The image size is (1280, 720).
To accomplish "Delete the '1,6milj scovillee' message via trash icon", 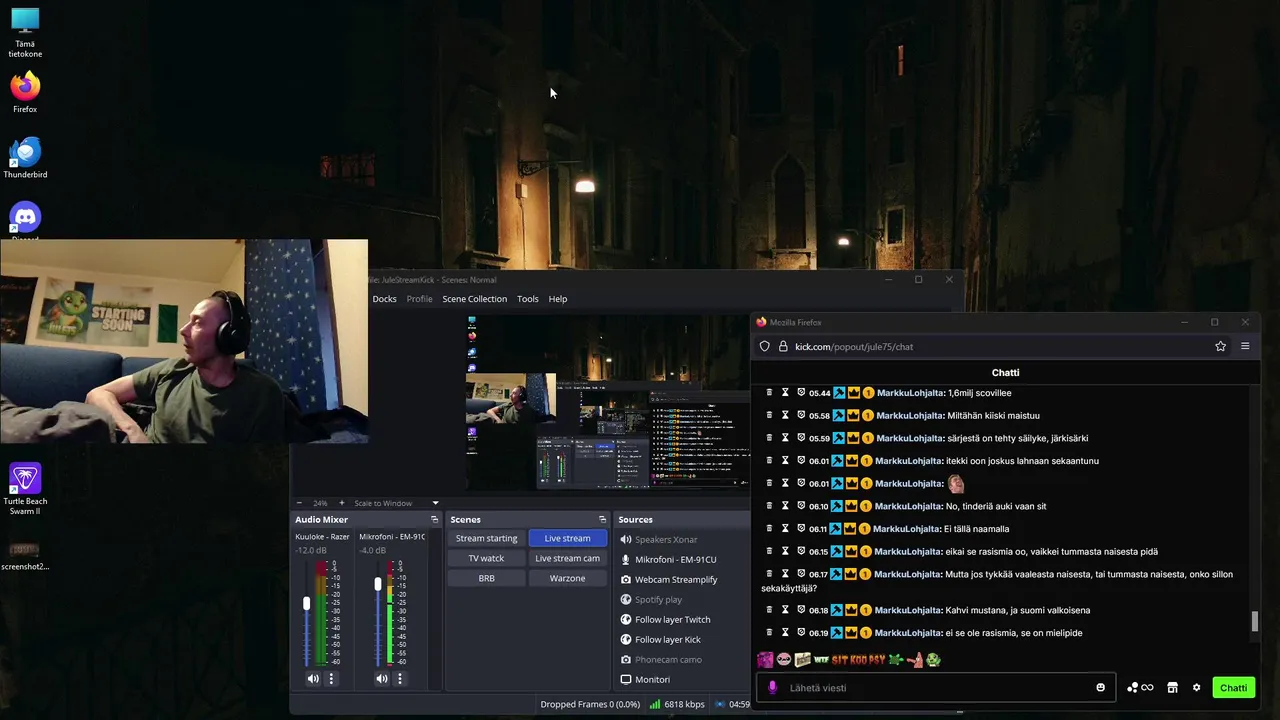I will point(769,392).
